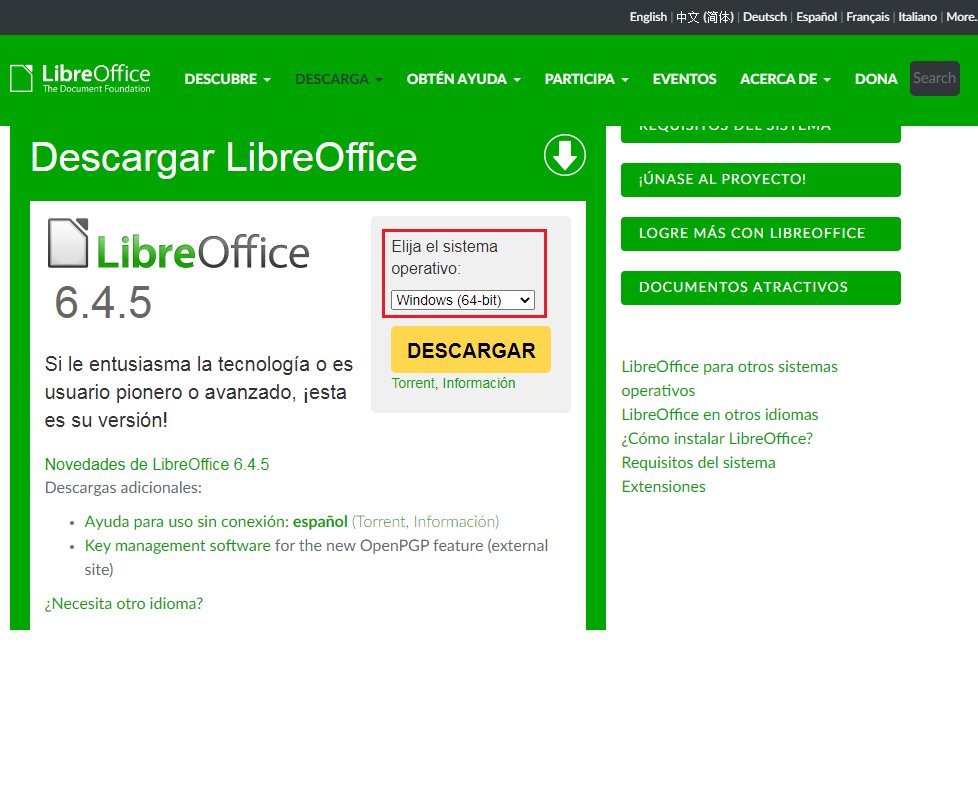The height and width of the screenshot is (800, 978).
Task: Go to the EVENTOS page
Action: click(684, 79)
